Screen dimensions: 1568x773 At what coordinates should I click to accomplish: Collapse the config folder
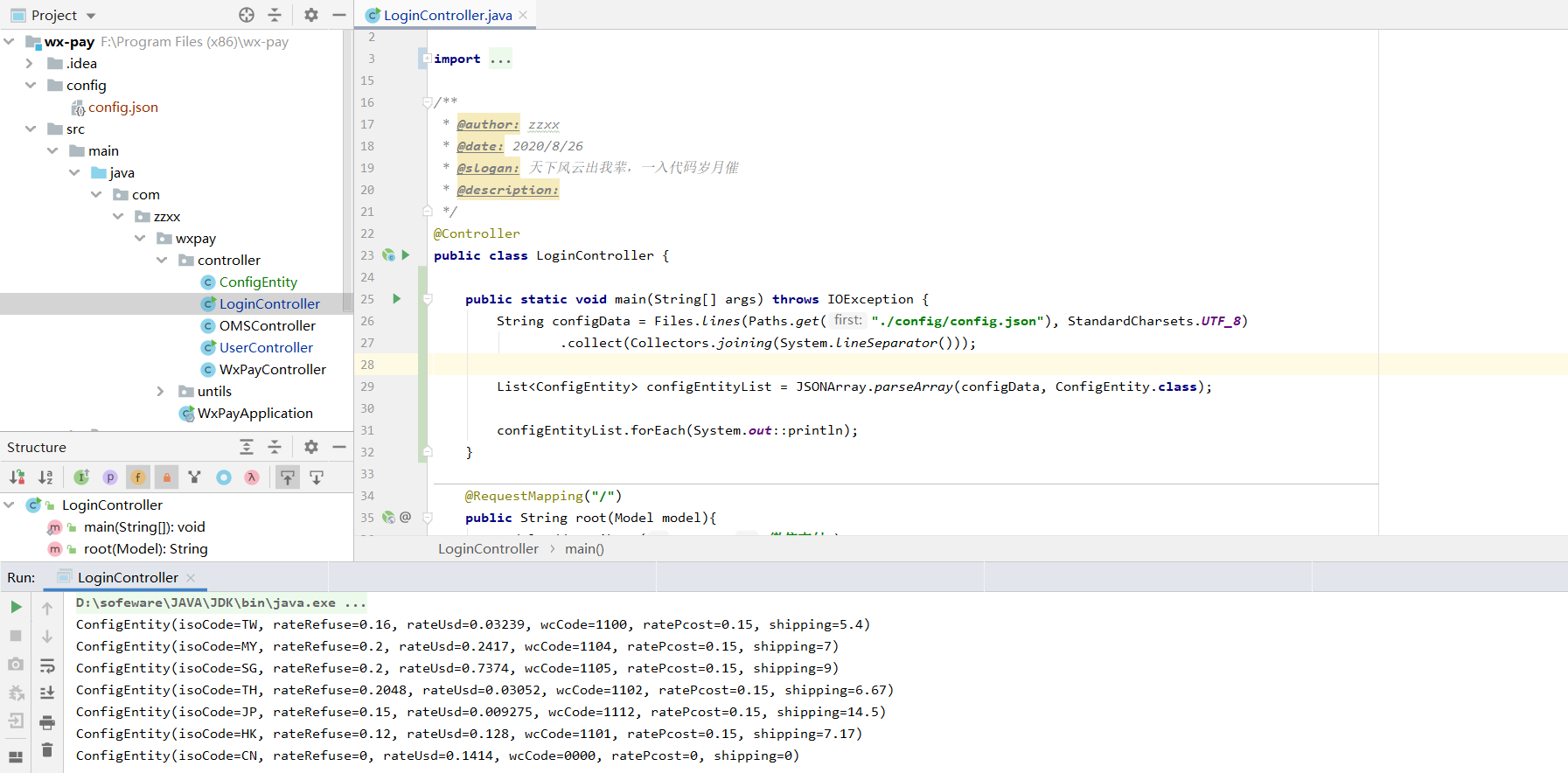[x=31, y=86]
